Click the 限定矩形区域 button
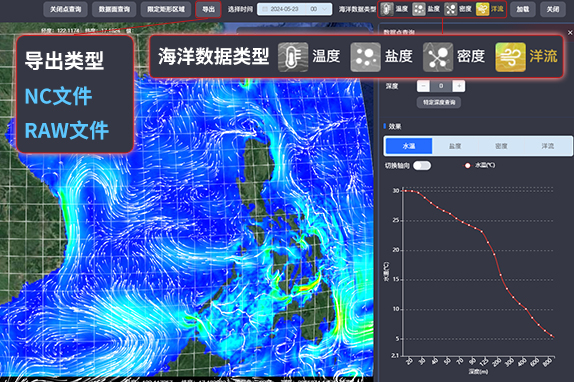Viewport: 574px width, 382px height. tap(166, 10)
